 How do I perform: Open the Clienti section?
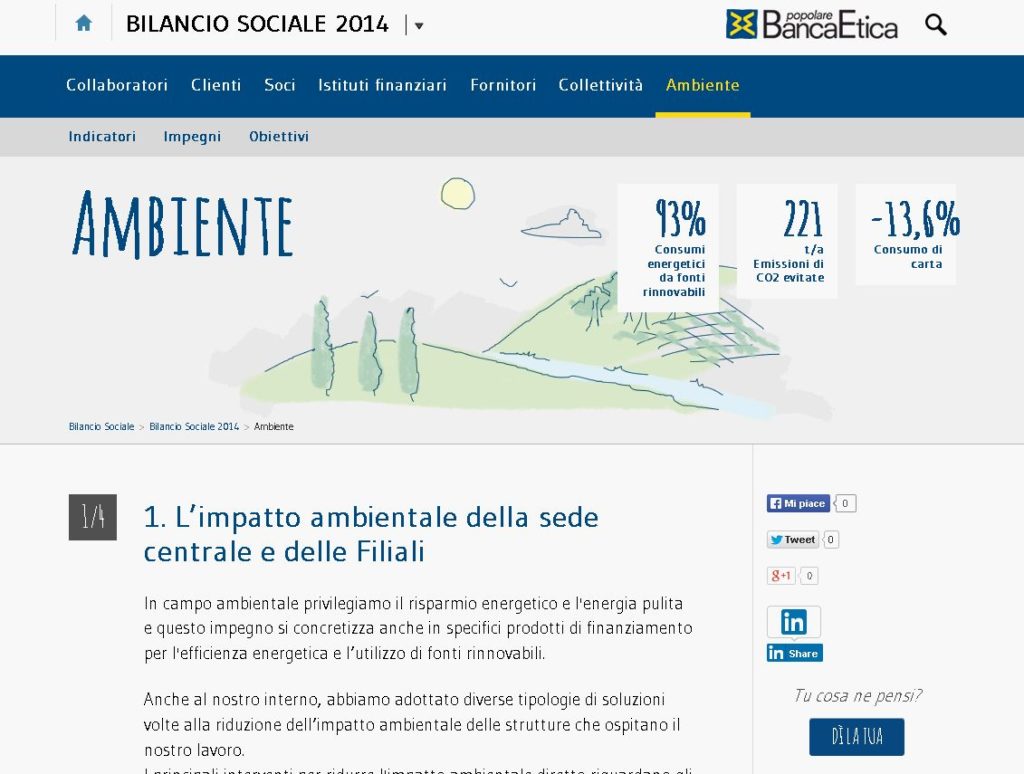click(x=216, y=85)
